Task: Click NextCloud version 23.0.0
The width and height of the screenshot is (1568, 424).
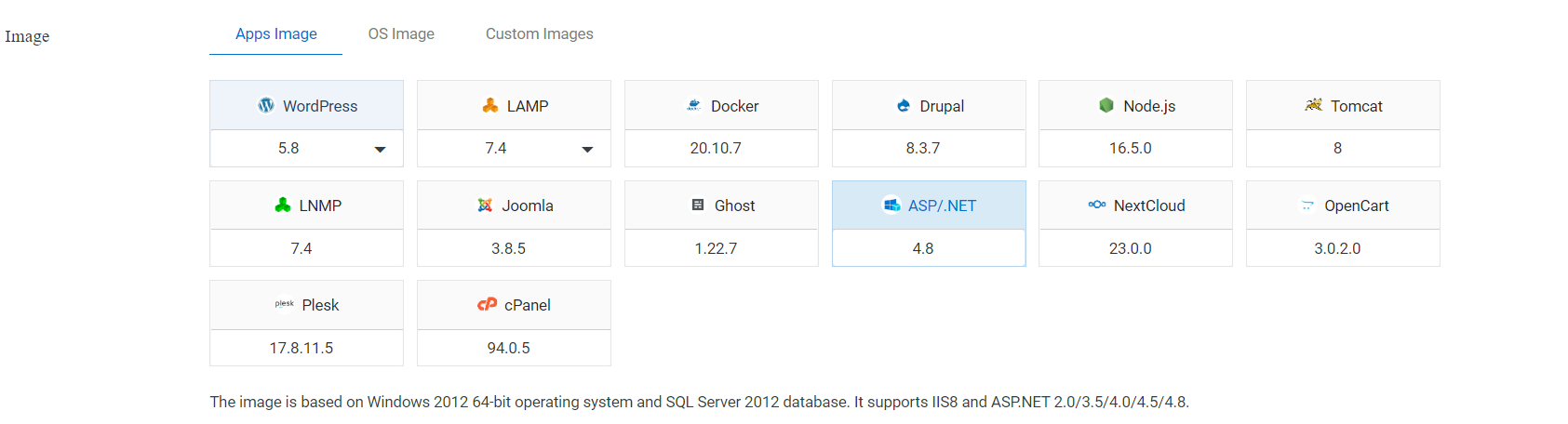Action: coord(1131,248)
